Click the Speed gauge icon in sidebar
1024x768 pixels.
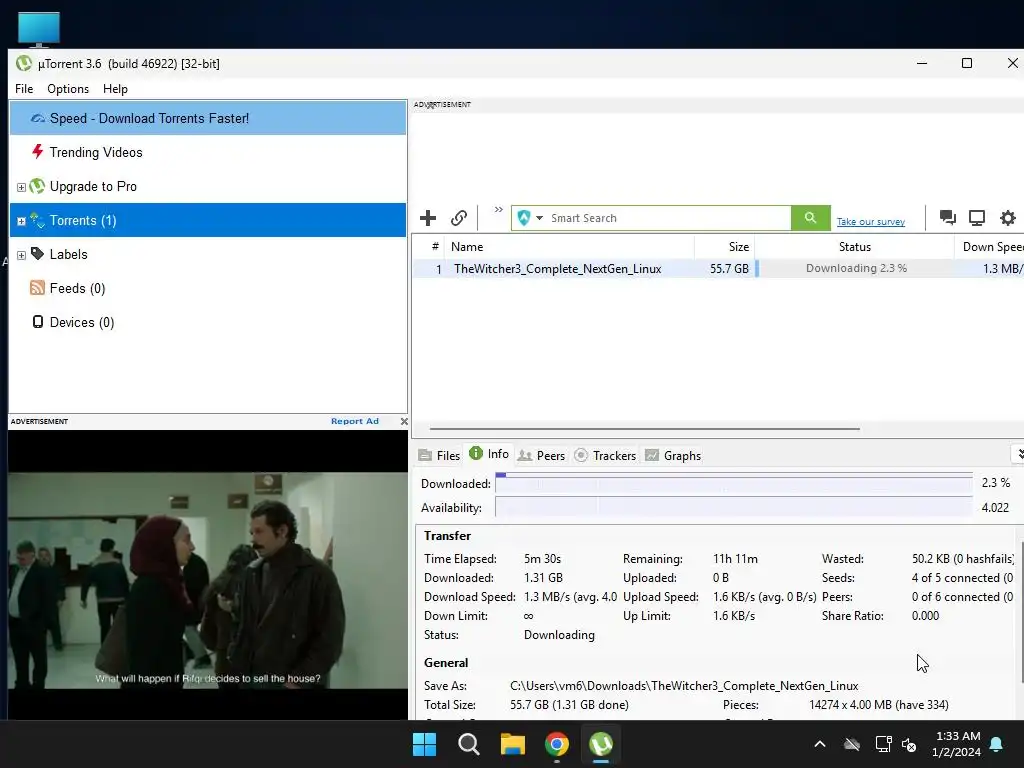(x=38, y=118)
